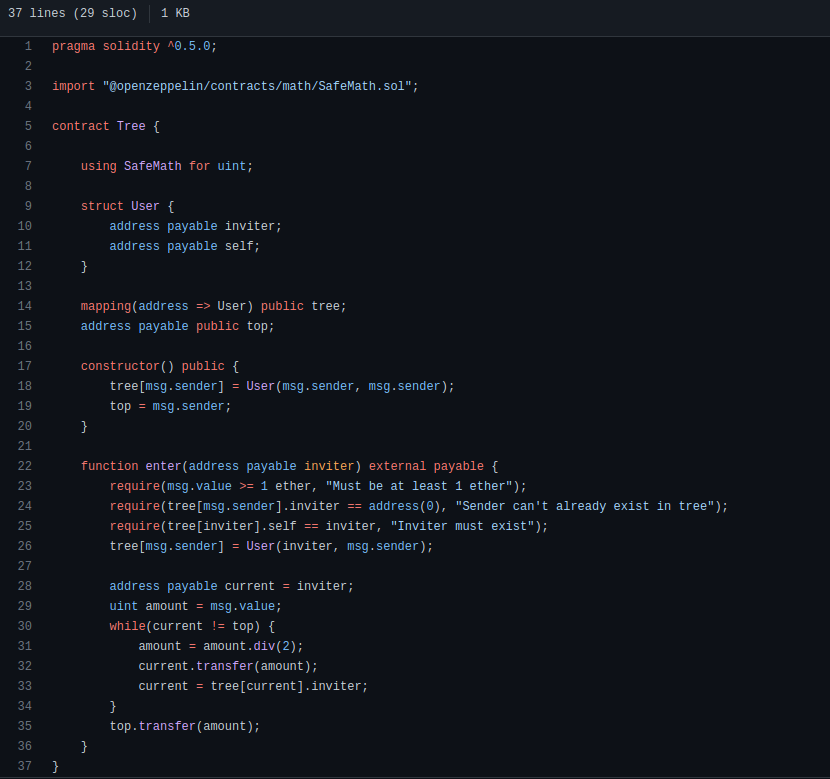Image resolution: width=830 pixels, height=779 pixels.
Task: Place cursor on 'SafeMath' in the using statement
Action: (x=152, y=166)
